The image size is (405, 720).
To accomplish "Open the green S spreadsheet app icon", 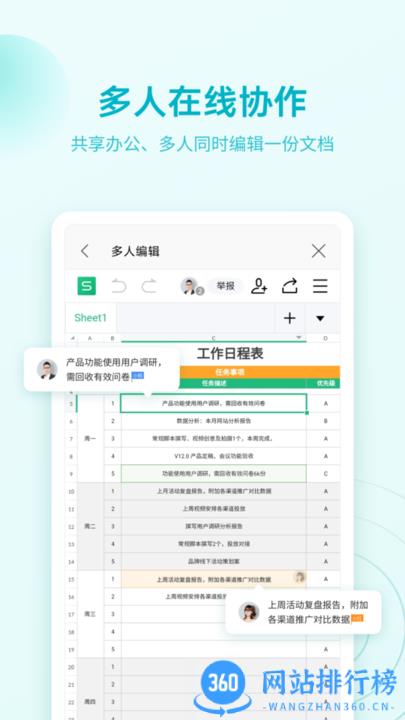I will coord(87,286).
